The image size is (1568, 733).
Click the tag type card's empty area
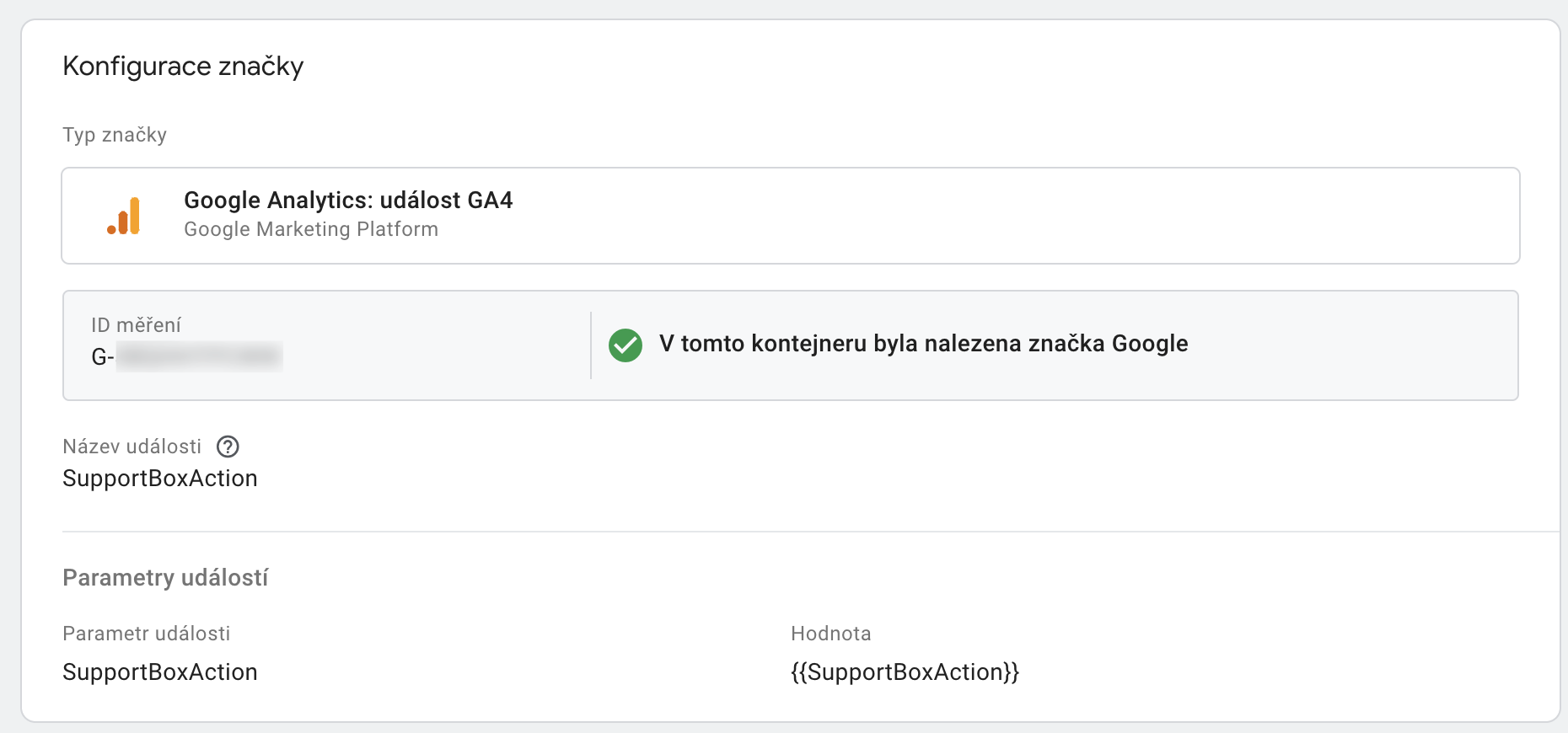(1012, 216)
